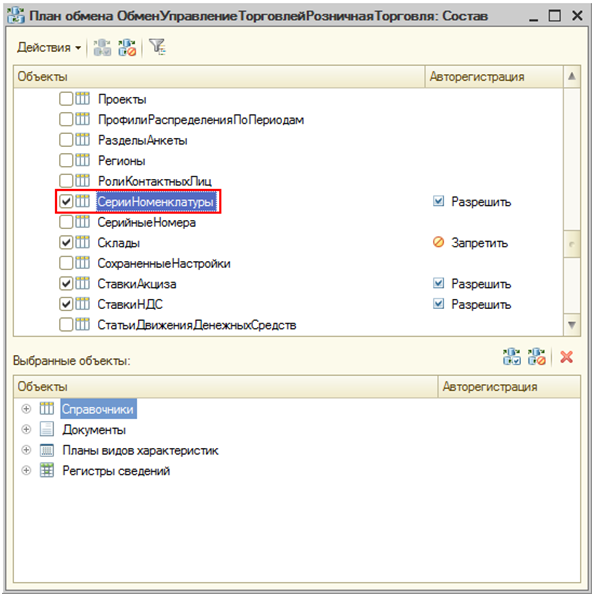Expand the Справочники tree node
This screenshot has width=594, height=596.
point(26,409)
